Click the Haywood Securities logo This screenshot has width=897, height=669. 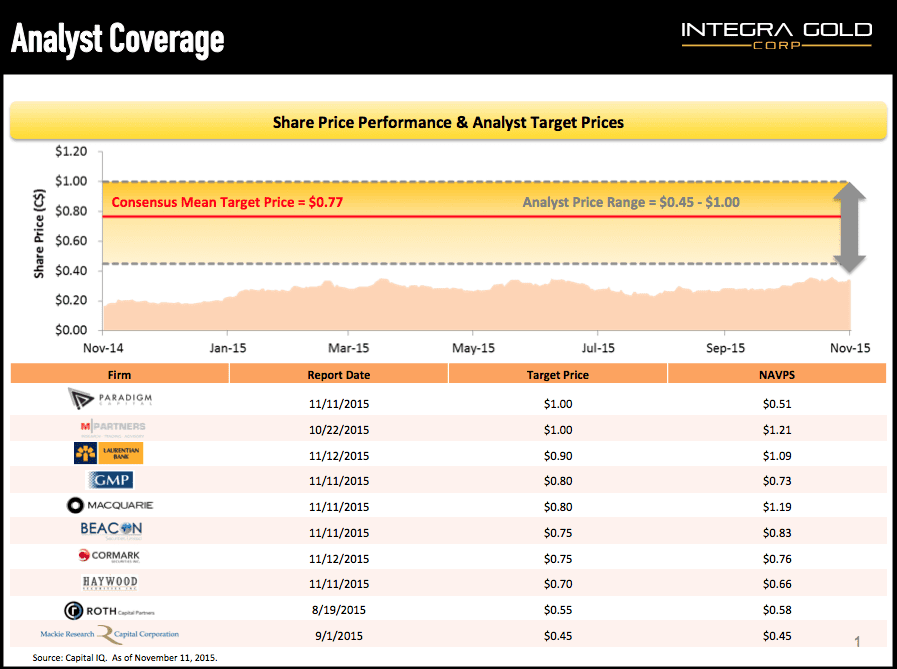point(110,583)
